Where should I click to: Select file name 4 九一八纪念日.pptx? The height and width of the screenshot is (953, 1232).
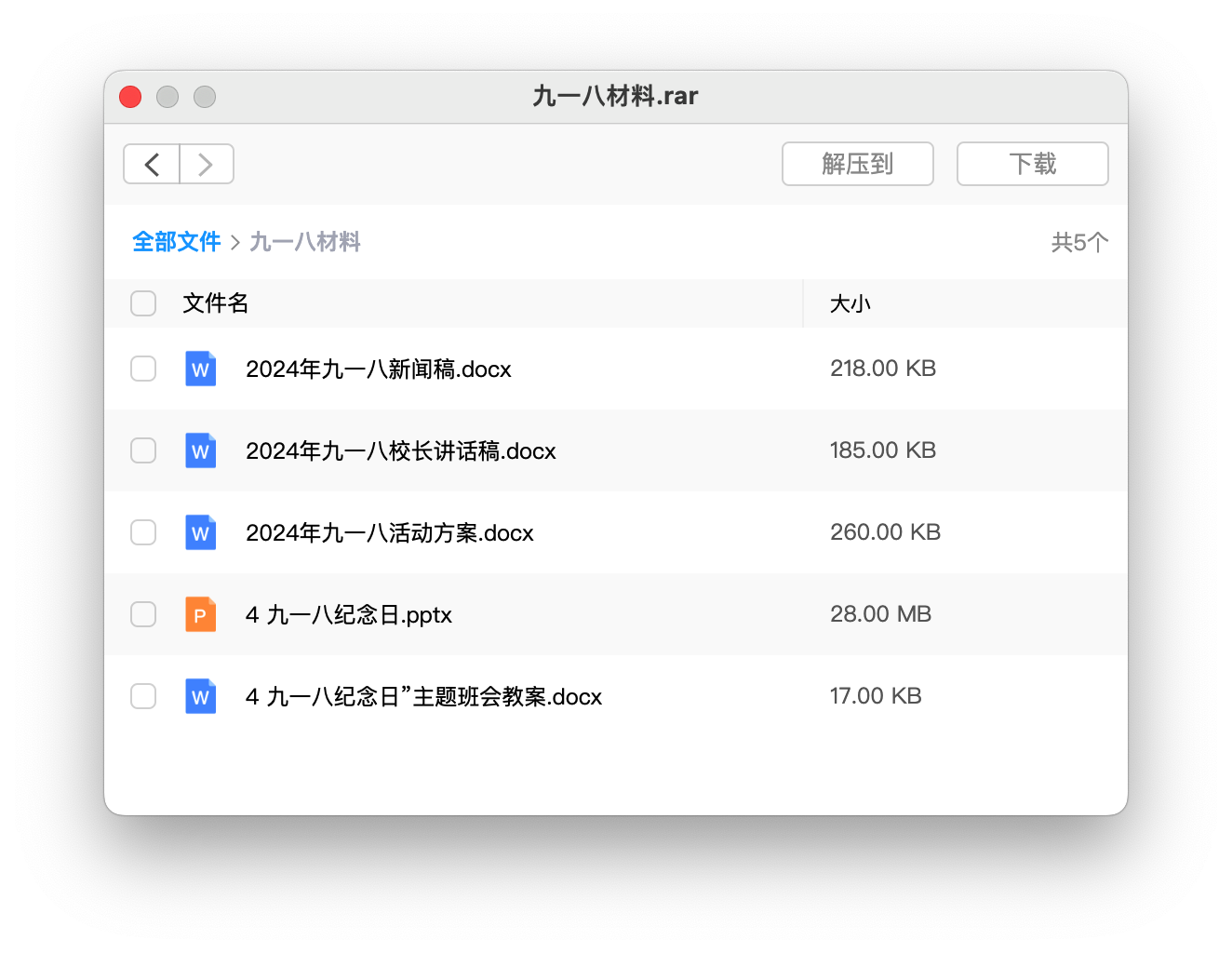coord(349,615)
